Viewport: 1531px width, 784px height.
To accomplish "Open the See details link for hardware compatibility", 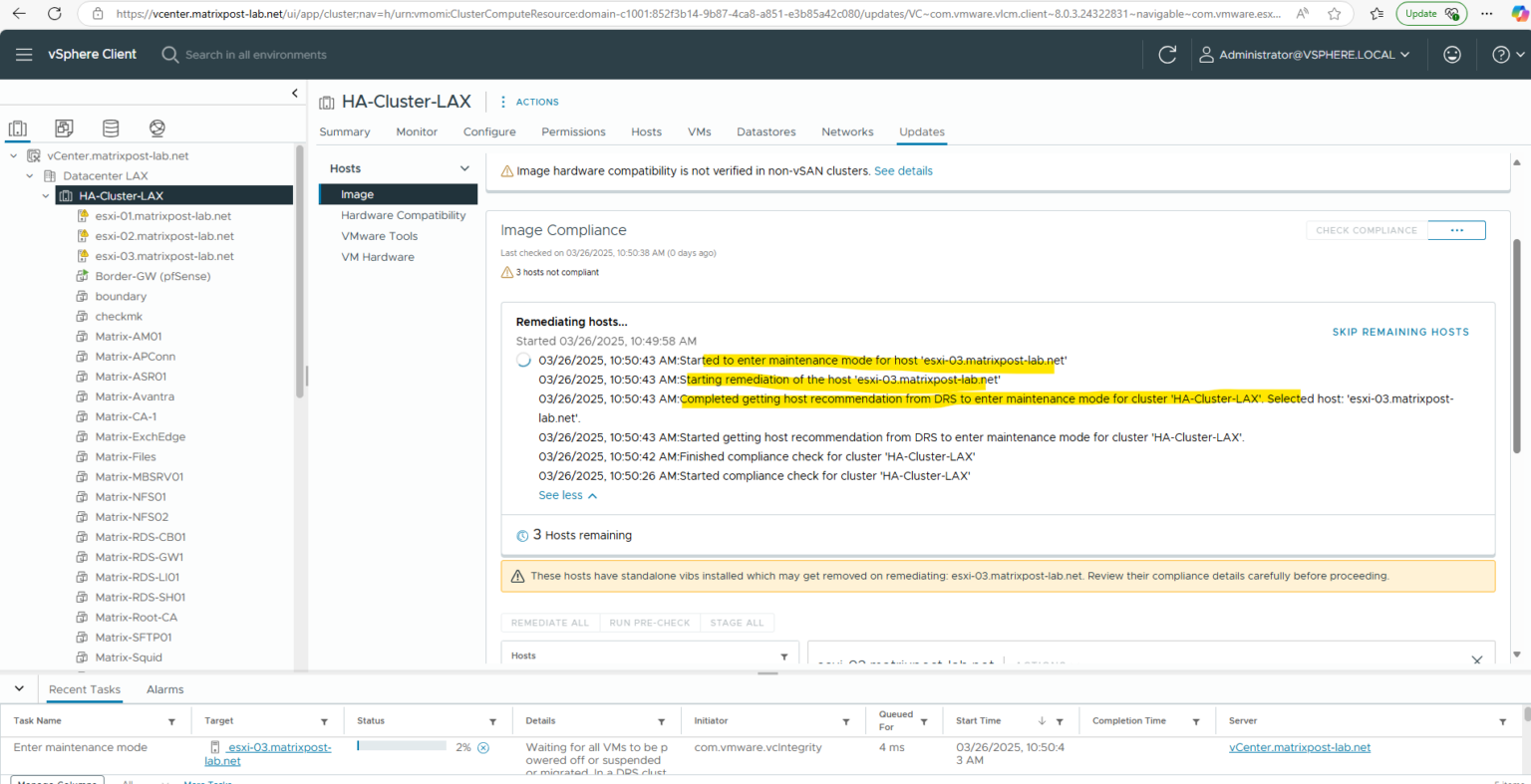I will click(x=903, y=170).
